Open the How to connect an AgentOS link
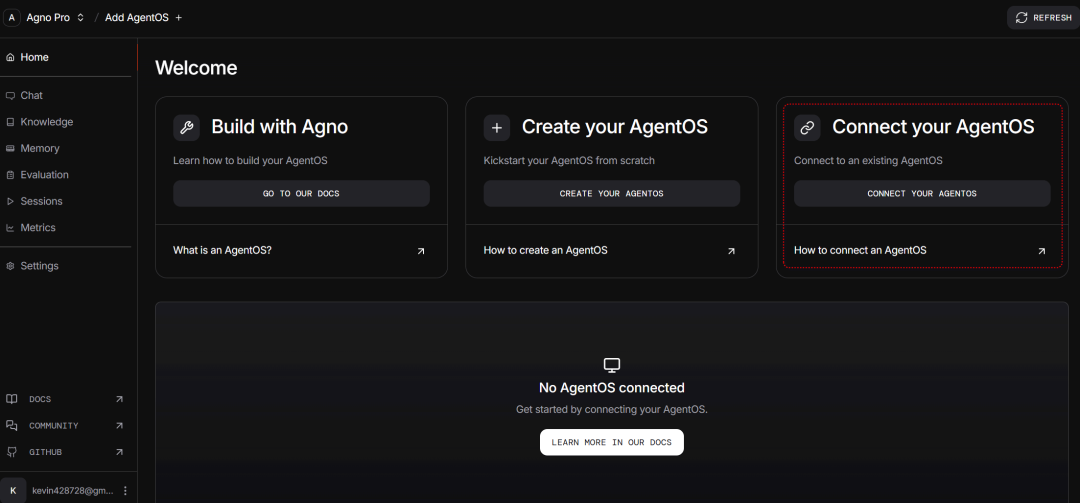The height and width of the screenshot is (503, 1080). point(860,251)
